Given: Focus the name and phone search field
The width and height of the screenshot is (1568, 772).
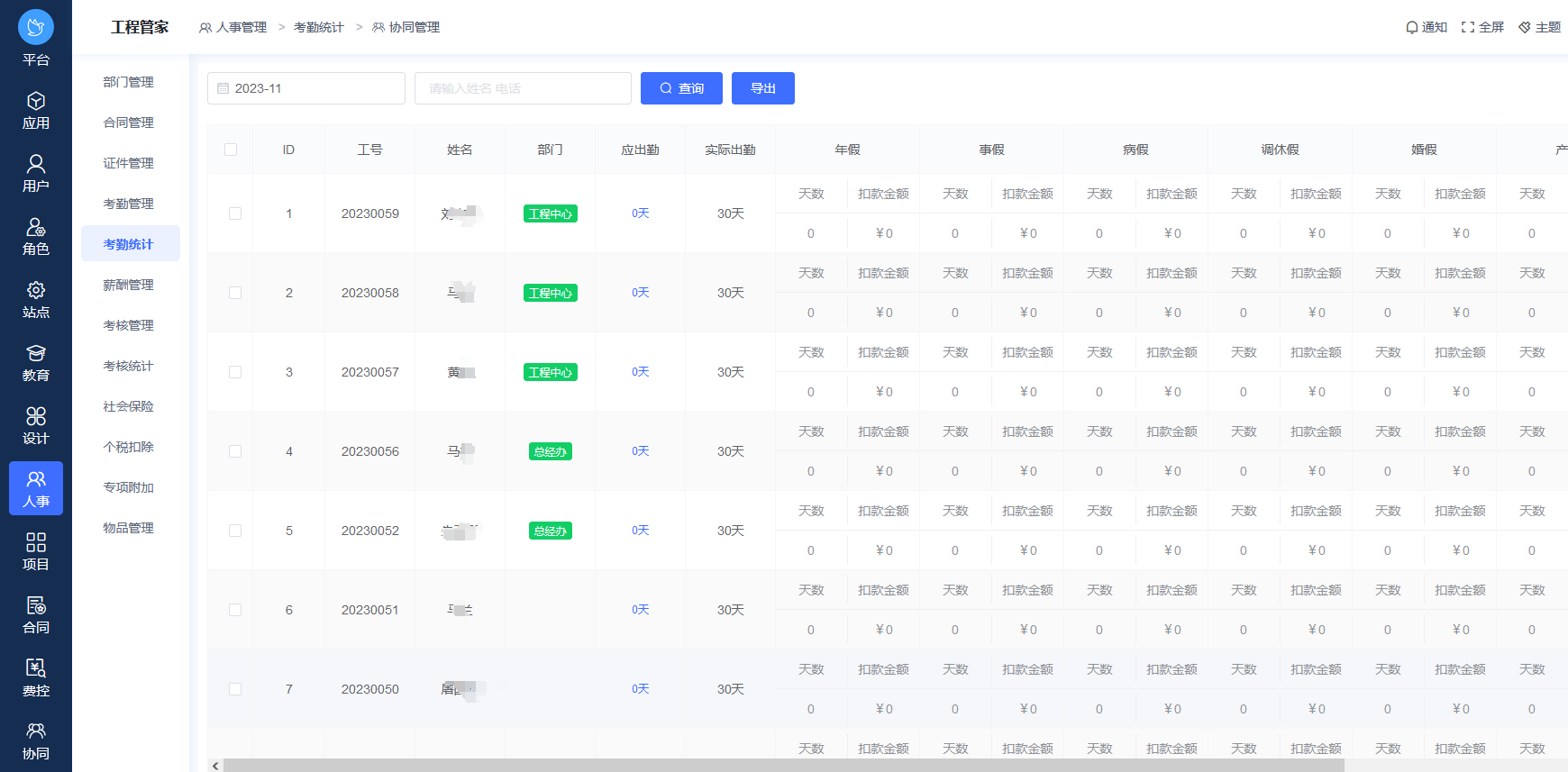Looking at the screenshot, I should [x=523, y=88].
